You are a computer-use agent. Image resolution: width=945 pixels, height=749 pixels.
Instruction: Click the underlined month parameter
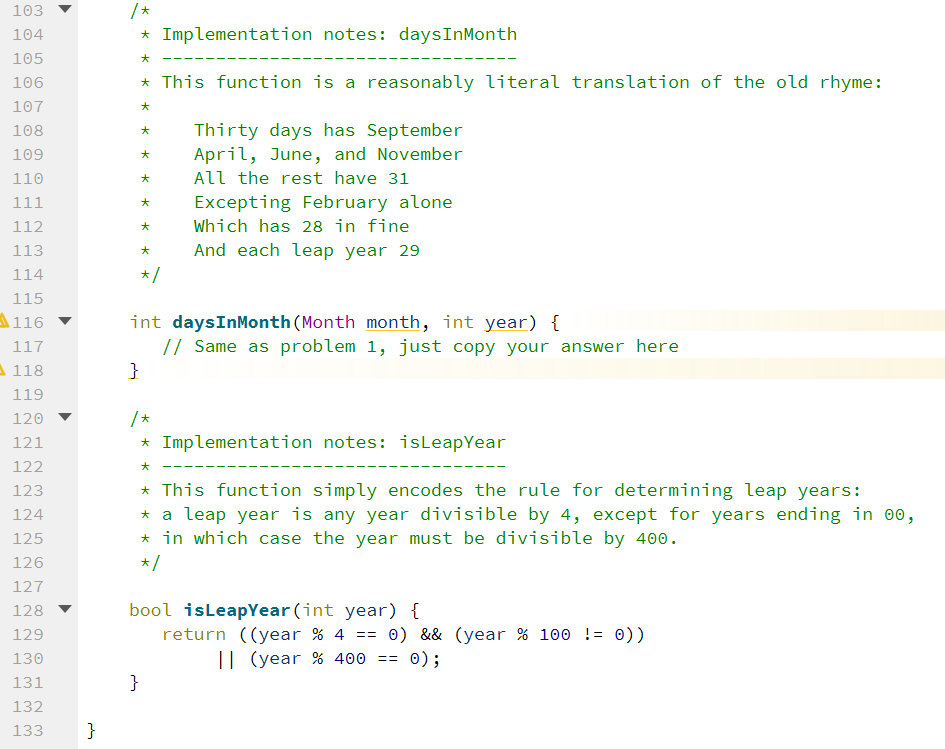[393, 322]
